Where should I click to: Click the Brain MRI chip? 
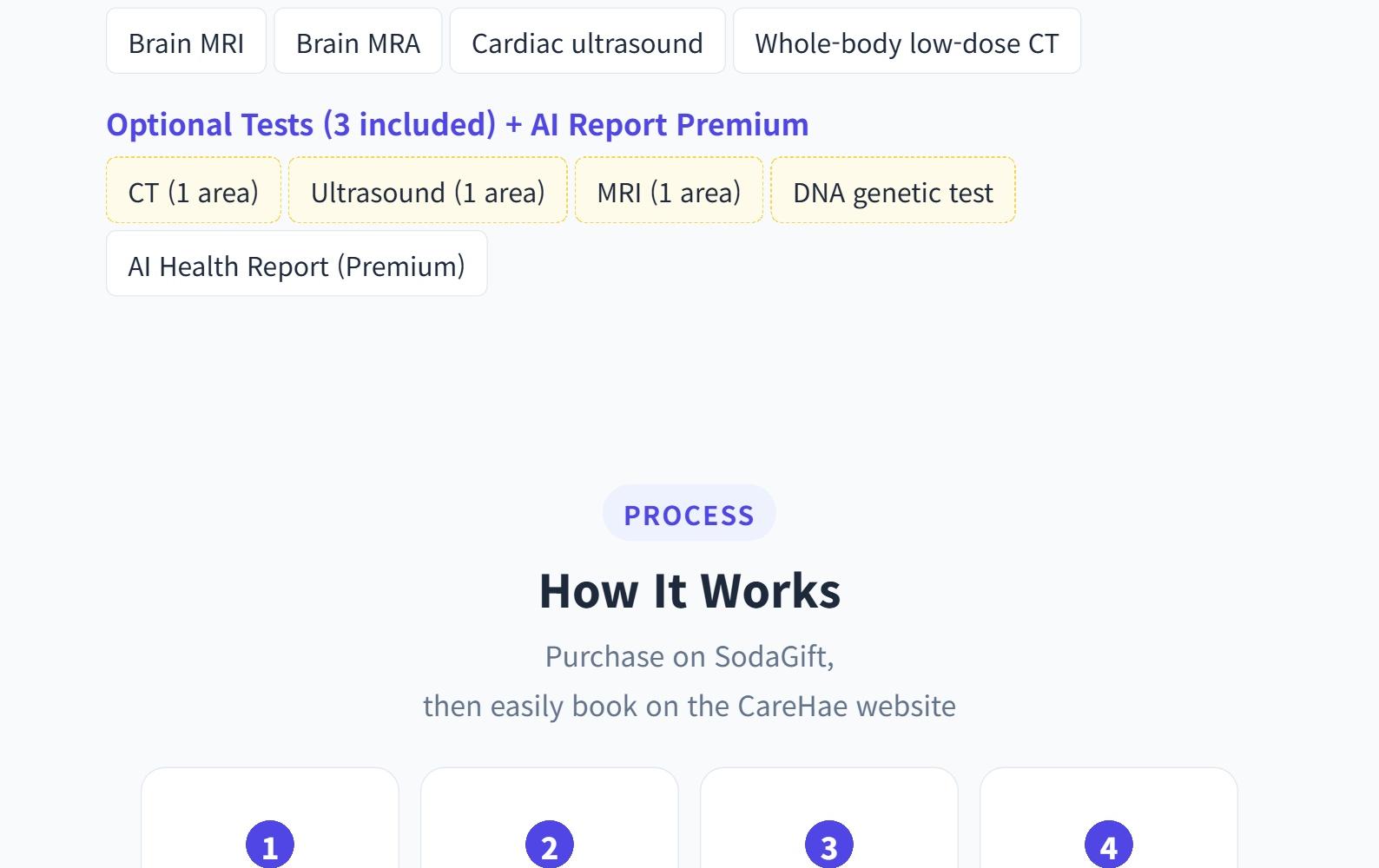click(186, 42)
